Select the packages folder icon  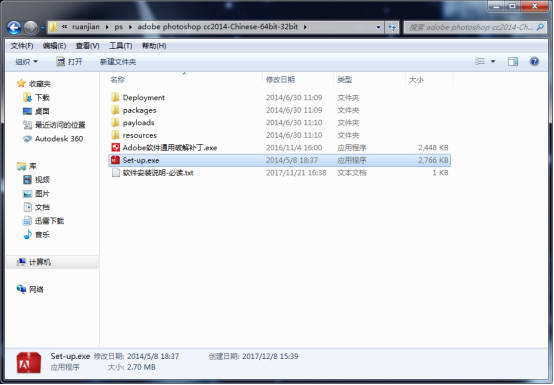point(115,110)
